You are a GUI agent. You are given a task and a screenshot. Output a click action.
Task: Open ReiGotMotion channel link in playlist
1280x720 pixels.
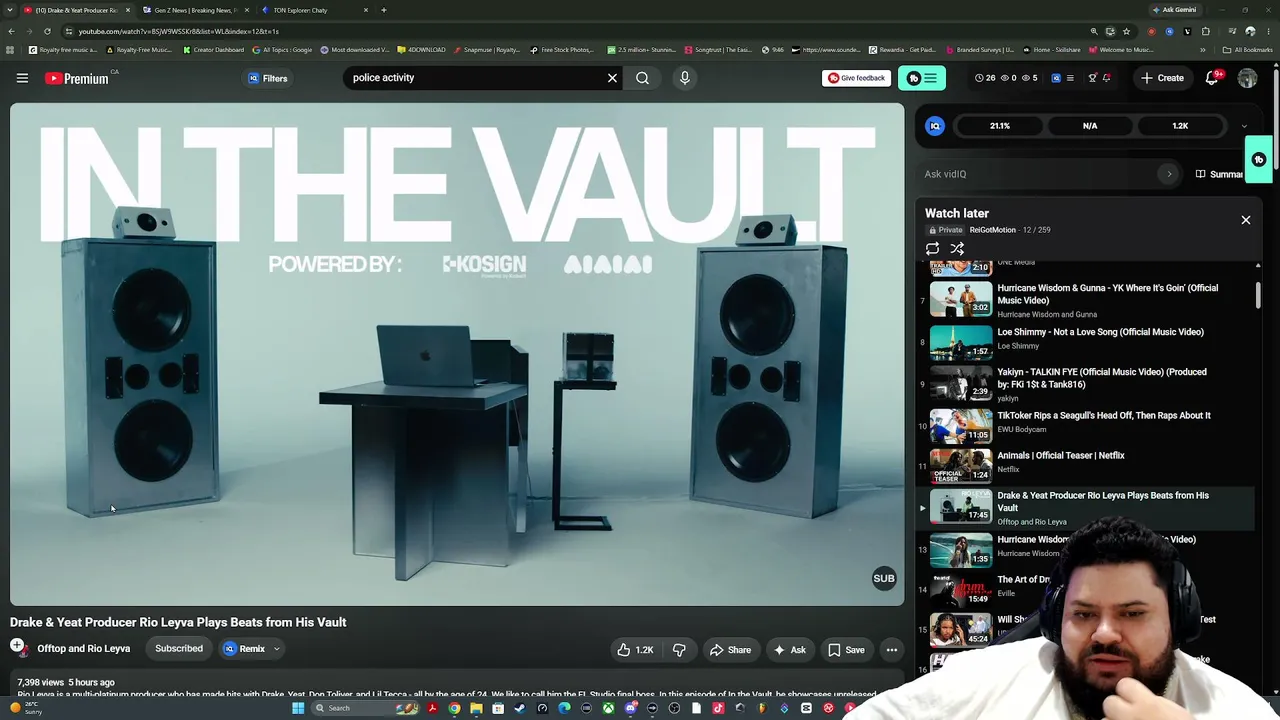[992, 230]
